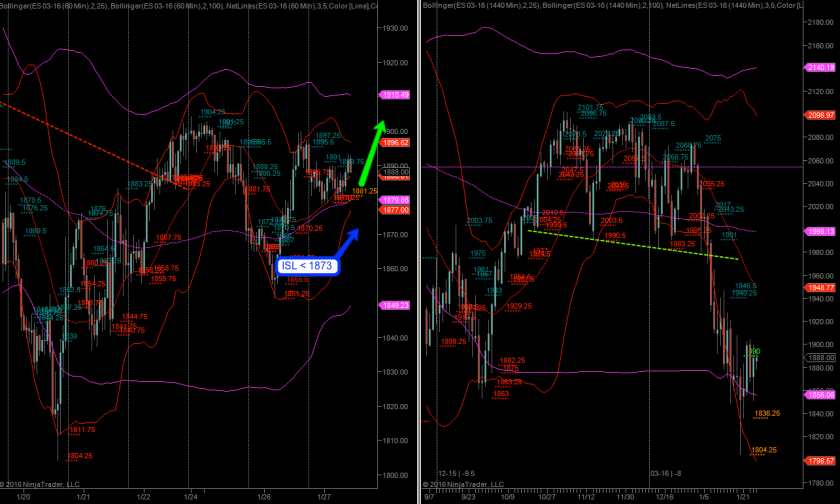840x504 pixels.
Task: Click the red 1804.25 label in the 60 Min chart
Action: (79, 456)
